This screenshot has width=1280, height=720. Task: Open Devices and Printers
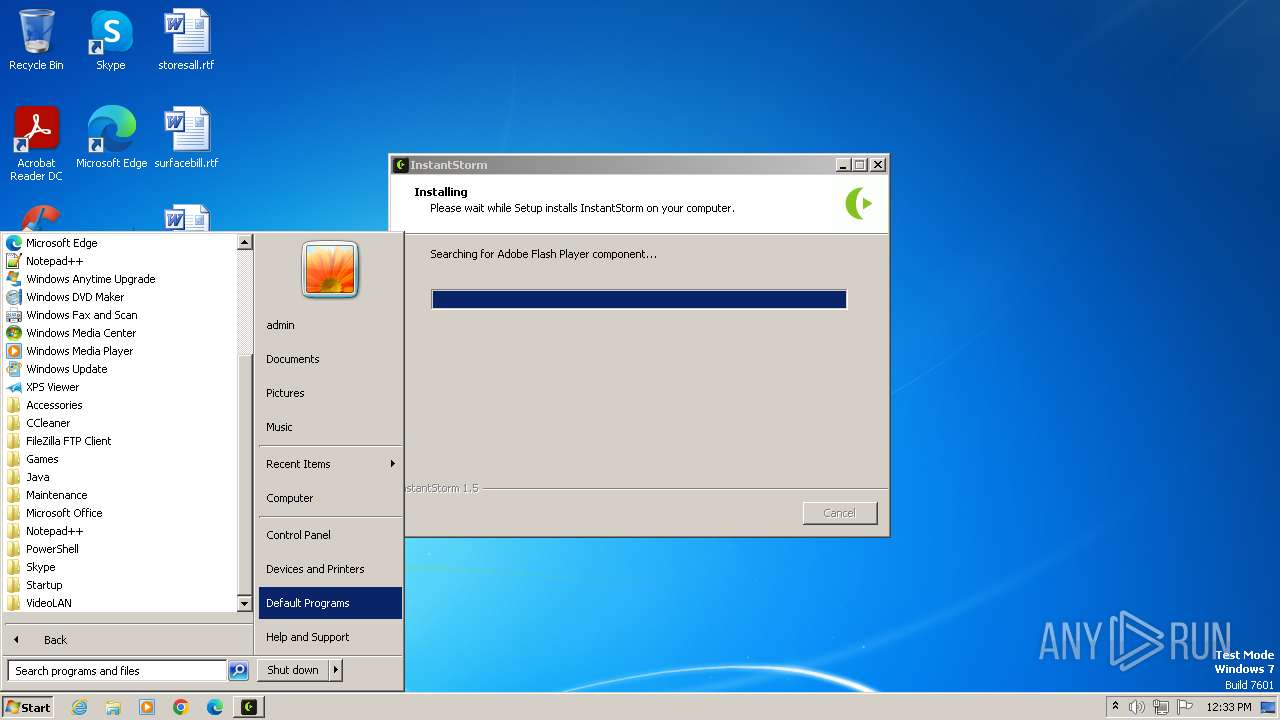click(x=330, y=569)
